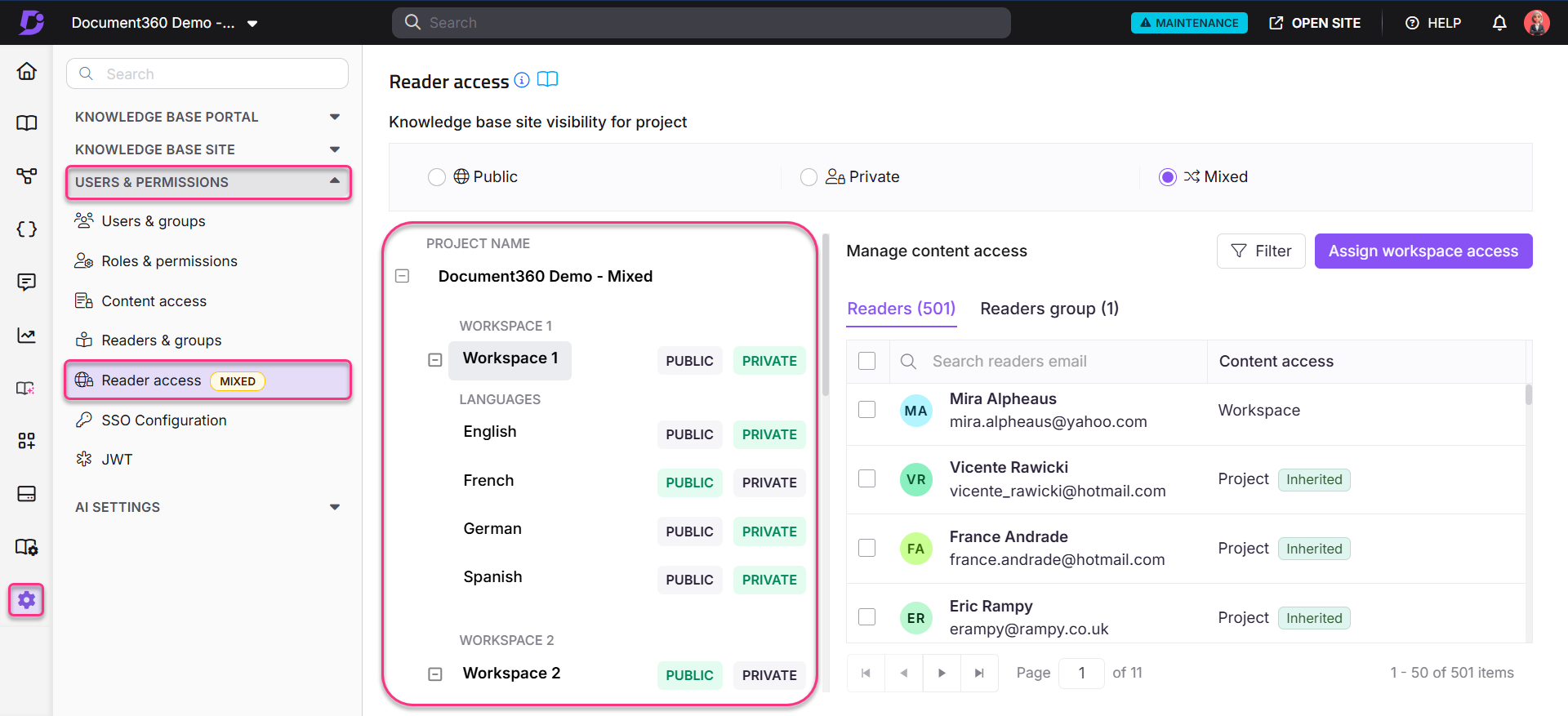The image size is (1568, 716).
Task: Select the Mixed visibility radio button
Action: tap(1168, 177)
